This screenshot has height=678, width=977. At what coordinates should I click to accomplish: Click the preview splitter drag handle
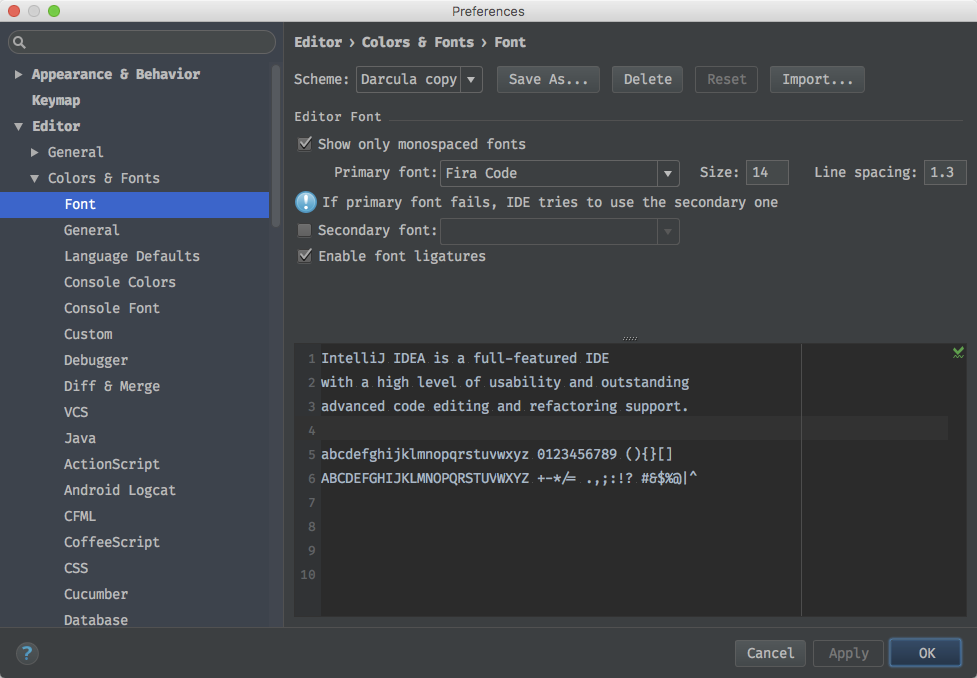coord(630,338)
